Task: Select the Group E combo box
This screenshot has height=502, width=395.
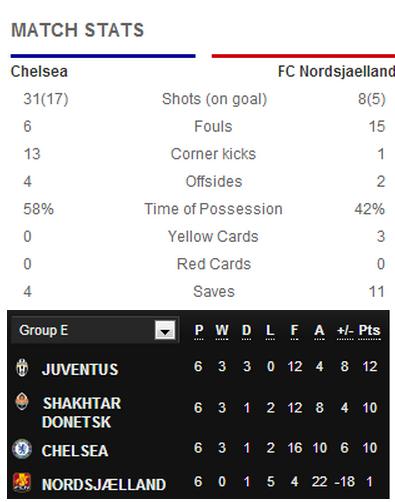Action: [95, 330]
